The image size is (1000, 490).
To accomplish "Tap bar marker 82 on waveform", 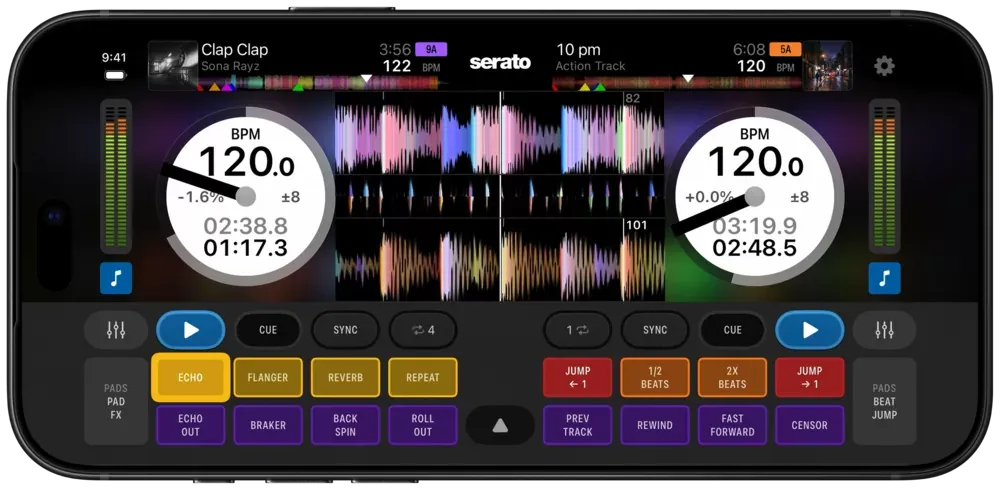I will tap(632, 98).
